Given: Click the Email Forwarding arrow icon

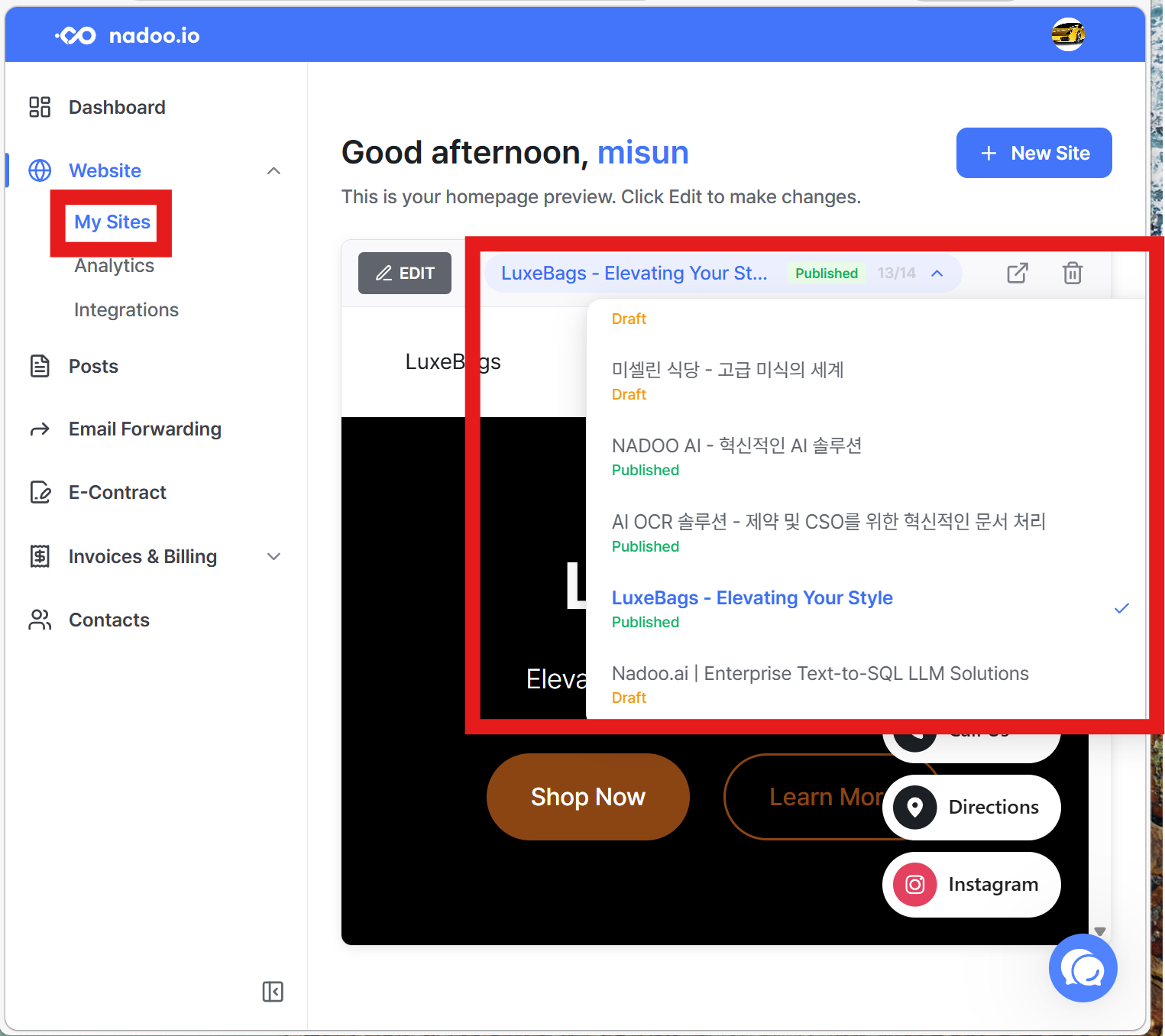Looking at the screenshot, I should (40, 429).
